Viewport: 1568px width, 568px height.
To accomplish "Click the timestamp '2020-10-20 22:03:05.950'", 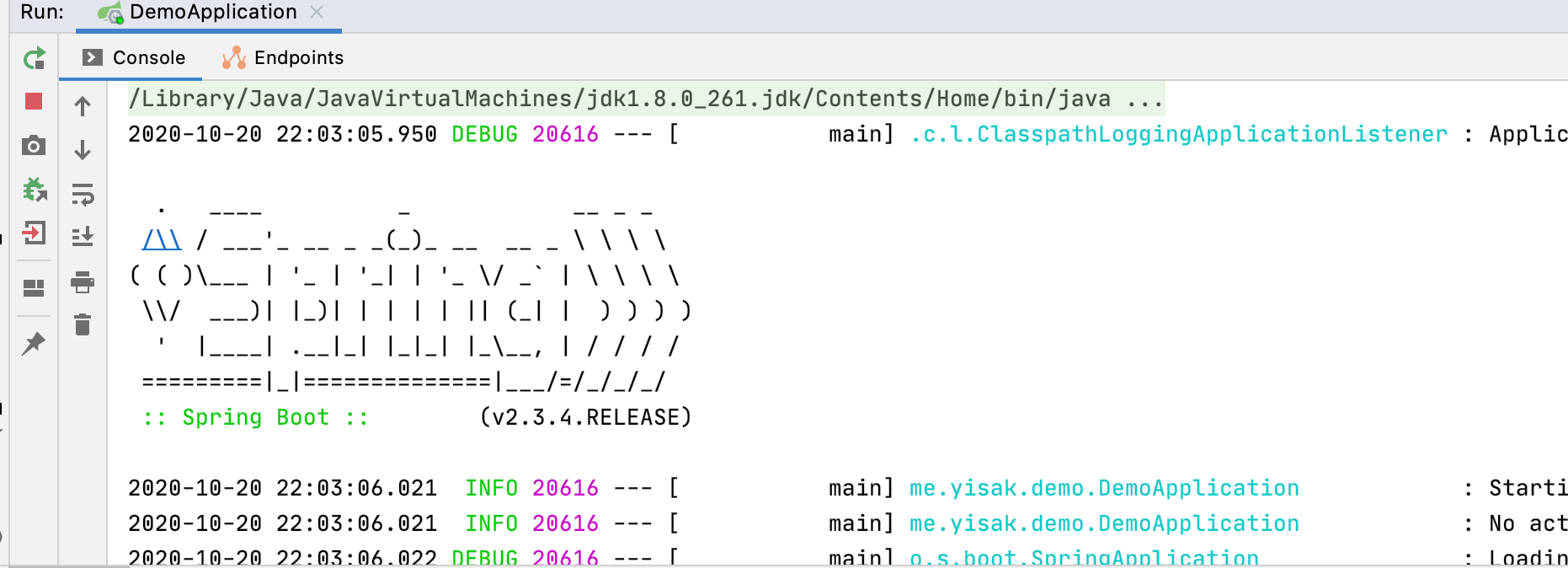I will click(x=283, y=134).
